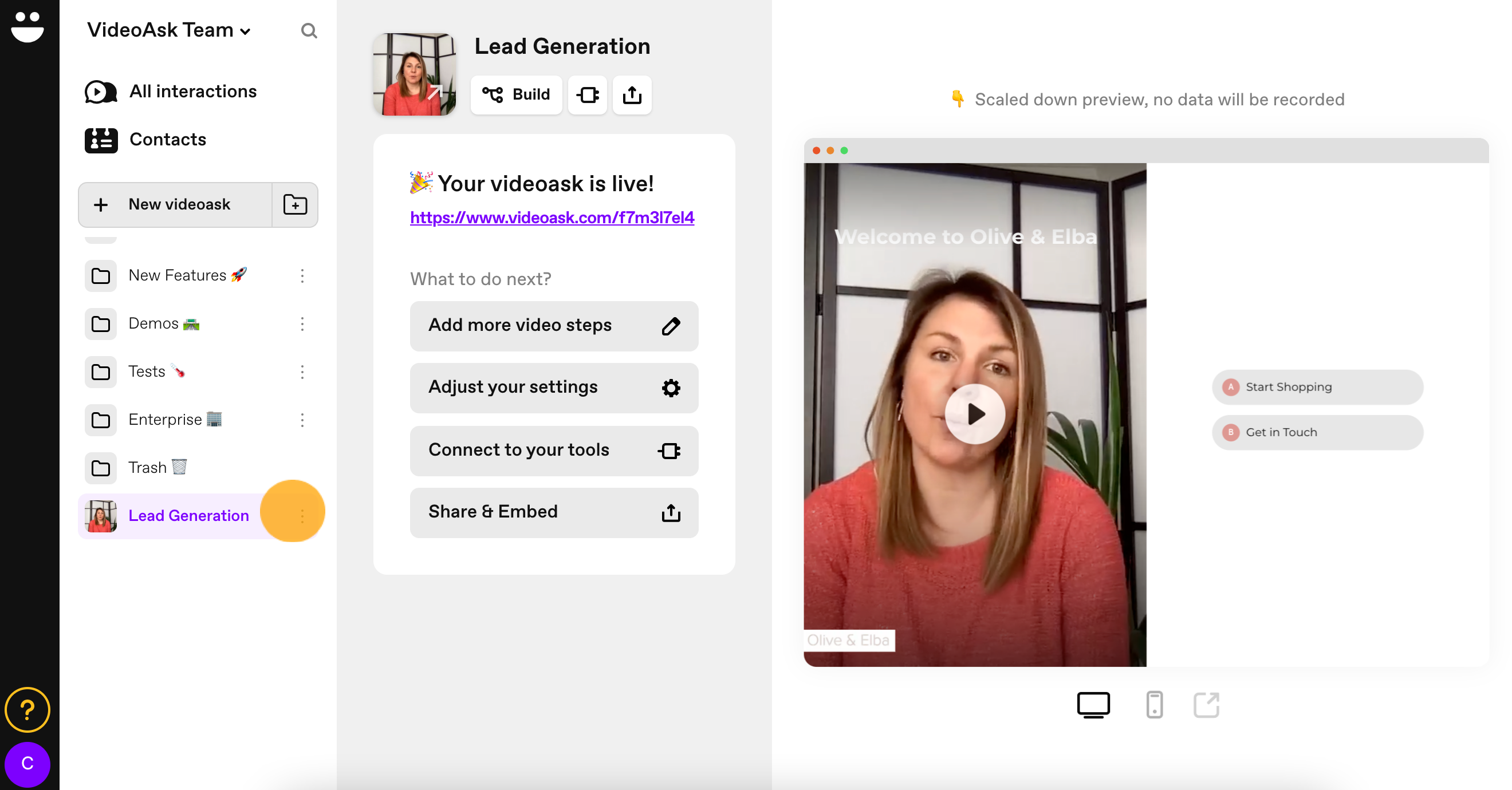
Task: Select the Start Shopping answer option
Action: tap(1317, 387)
